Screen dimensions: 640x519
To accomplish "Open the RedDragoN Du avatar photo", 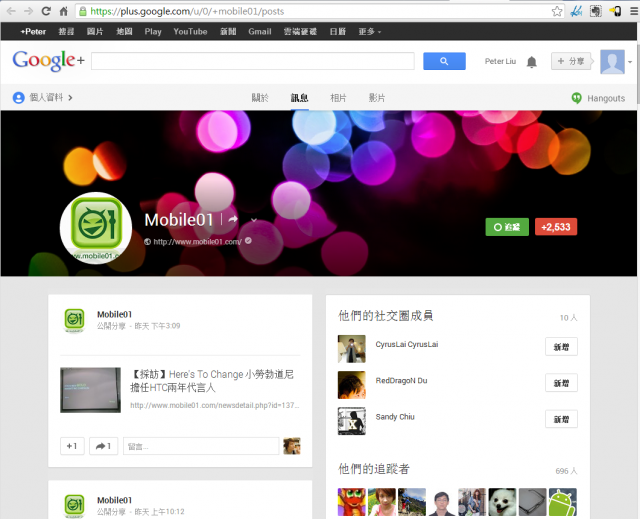I will click(x=351, y=385).
